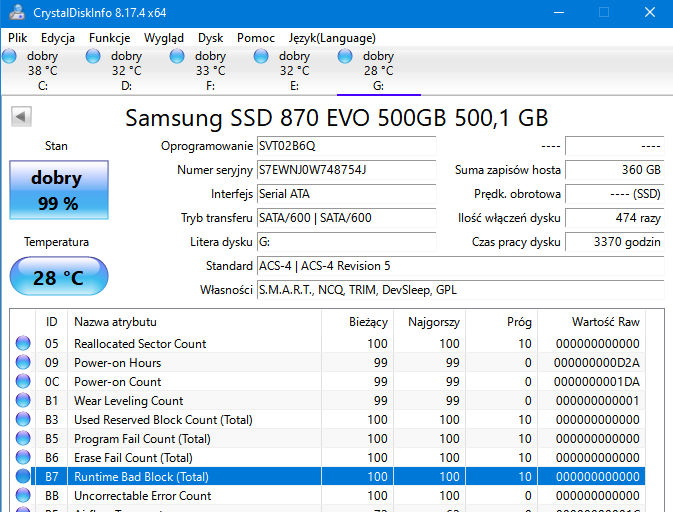Click the Własności features field
673x512 pixels.
(x=461, y=290)
